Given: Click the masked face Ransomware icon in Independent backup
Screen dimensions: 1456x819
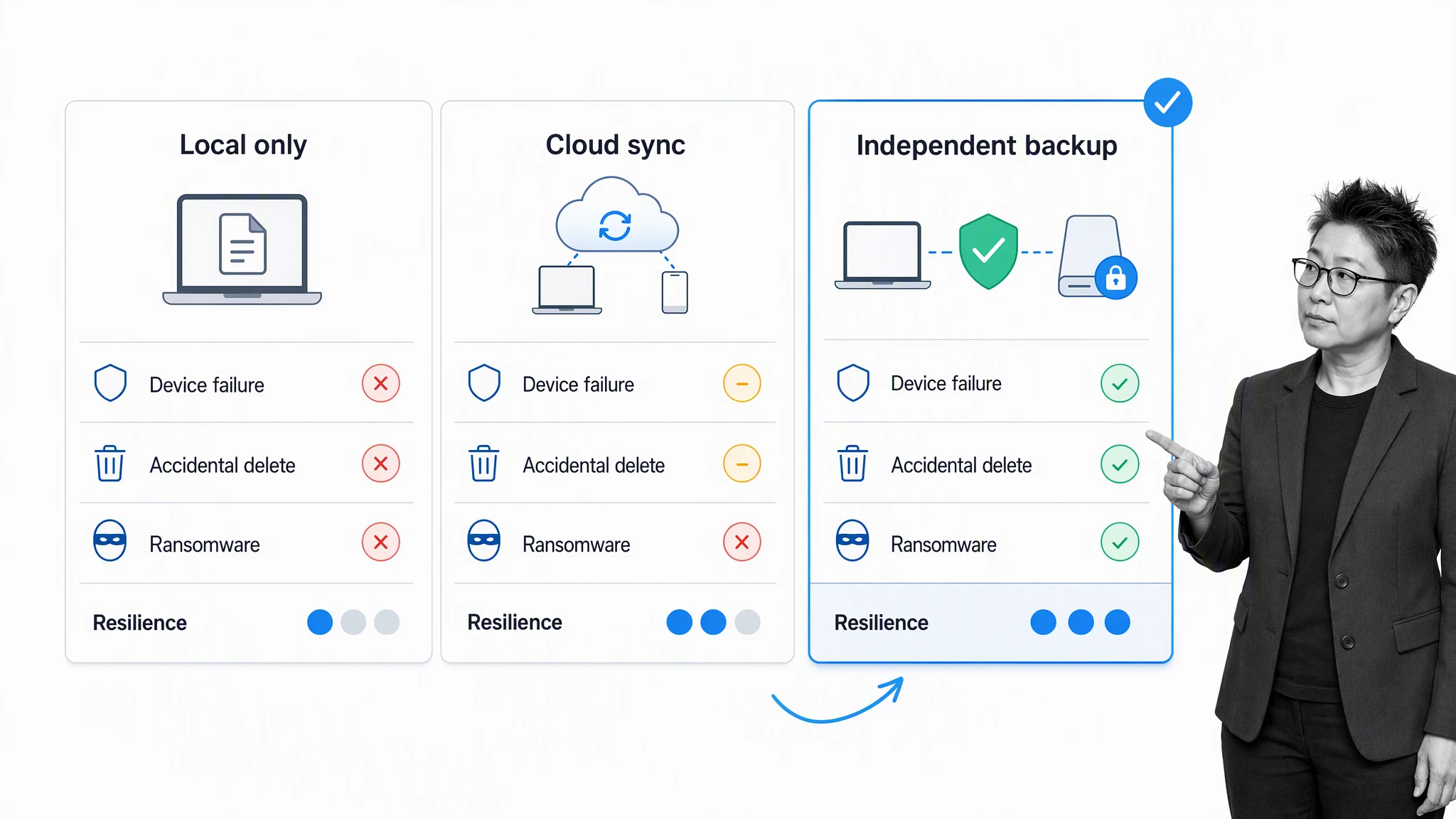Looking at the screenshot, I should pyautogui.click(x=852, y=540).
